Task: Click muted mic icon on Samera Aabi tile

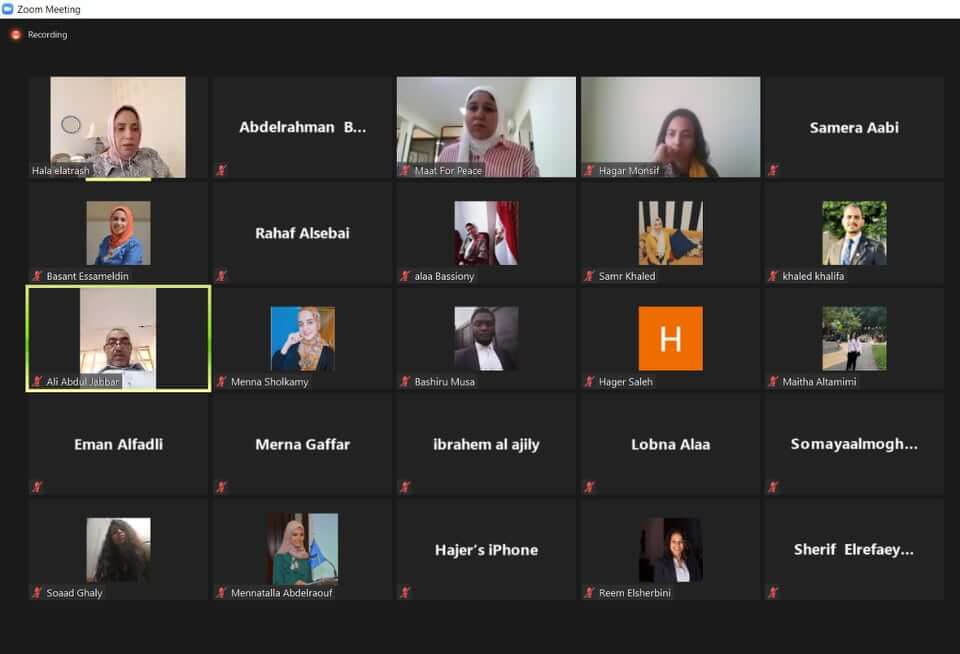Action: tap(773, 170)
